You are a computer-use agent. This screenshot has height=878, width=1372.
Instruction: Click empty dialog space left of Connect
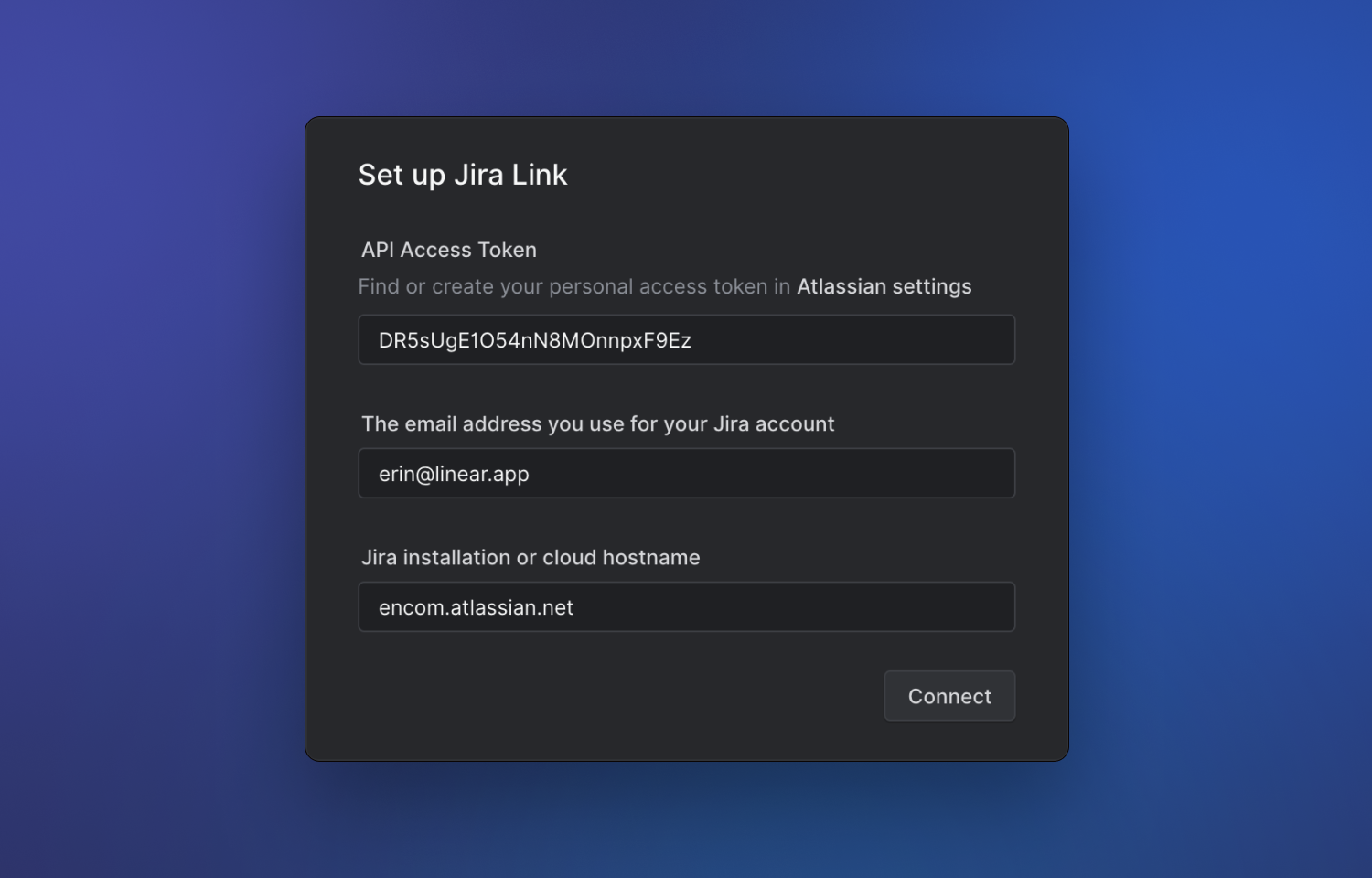click(595, 697)
